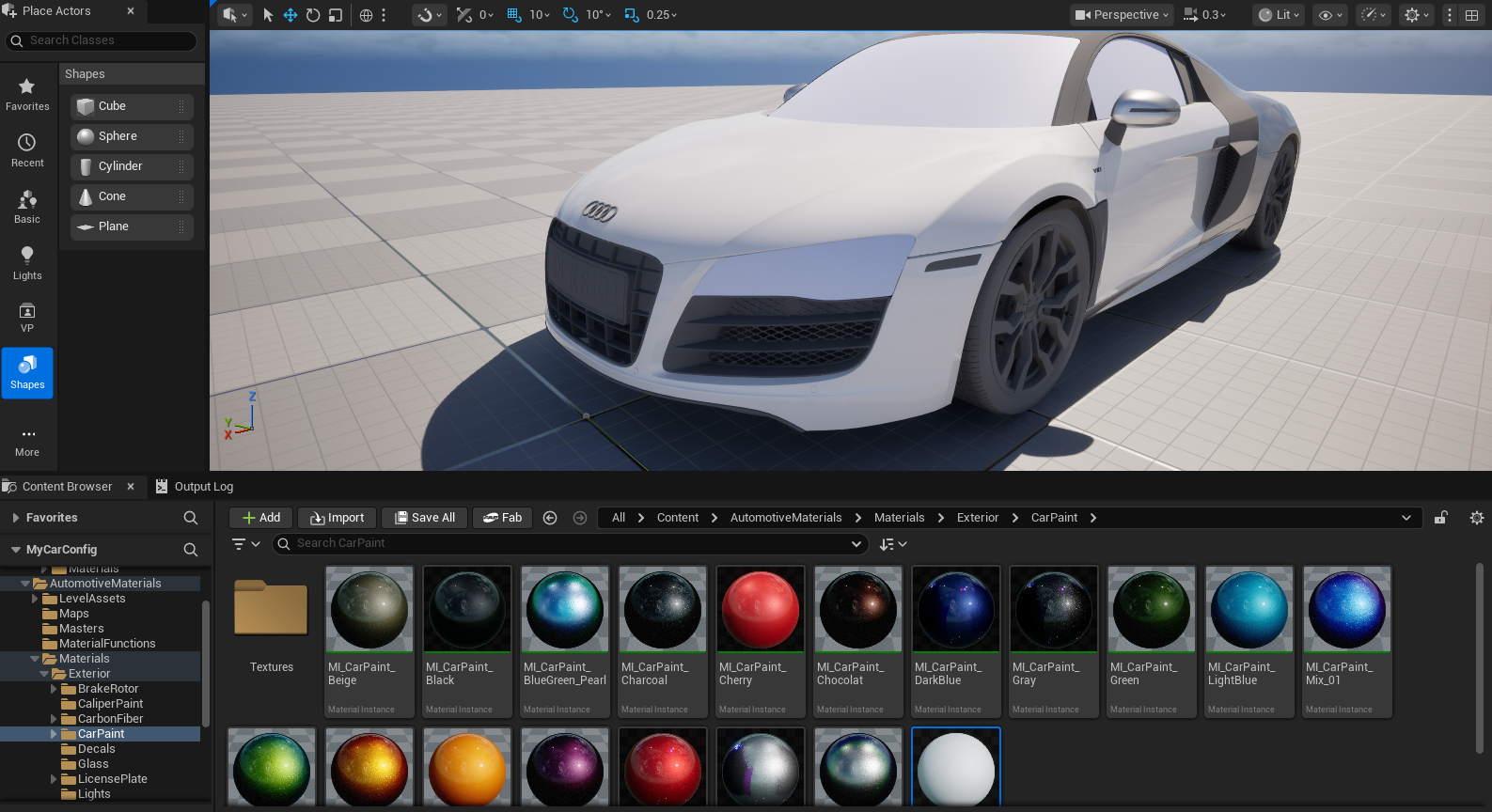
Task: Switch to the Output Log tab
Action: click(x=195, y=487)
